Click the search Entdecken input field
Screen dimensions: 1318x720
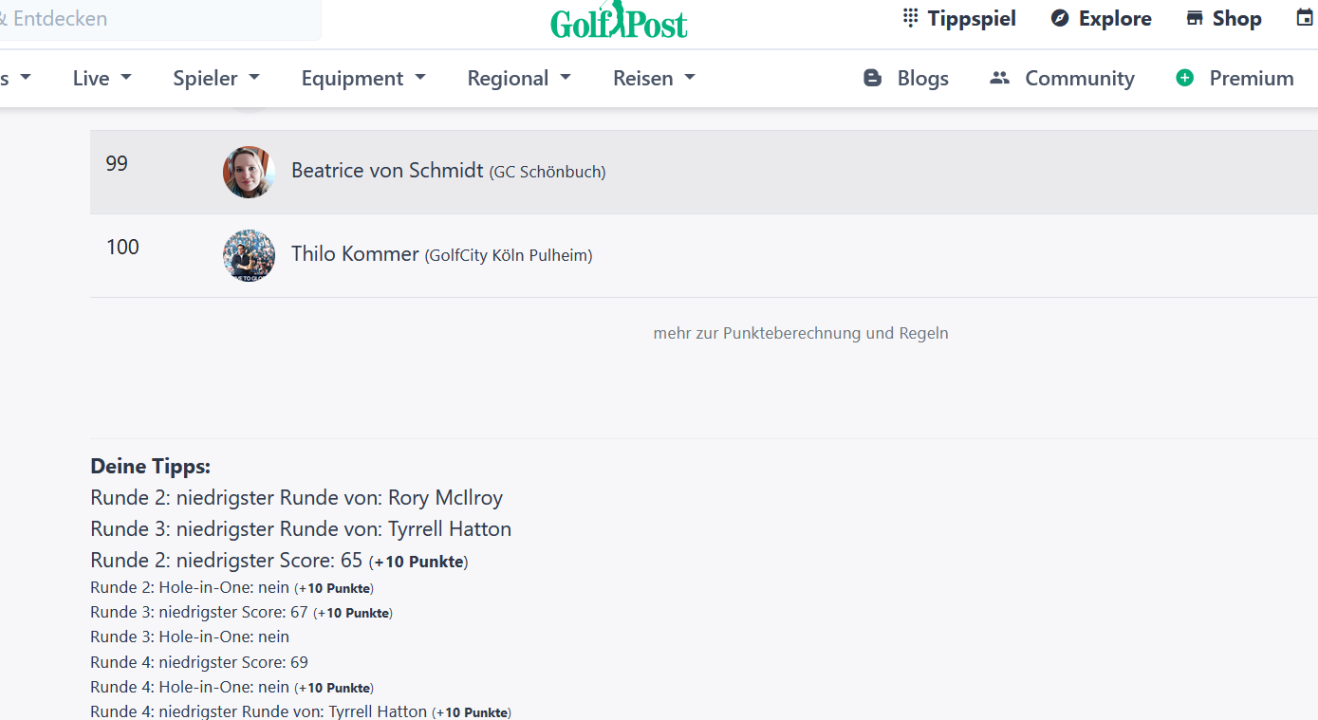[160, 19]
